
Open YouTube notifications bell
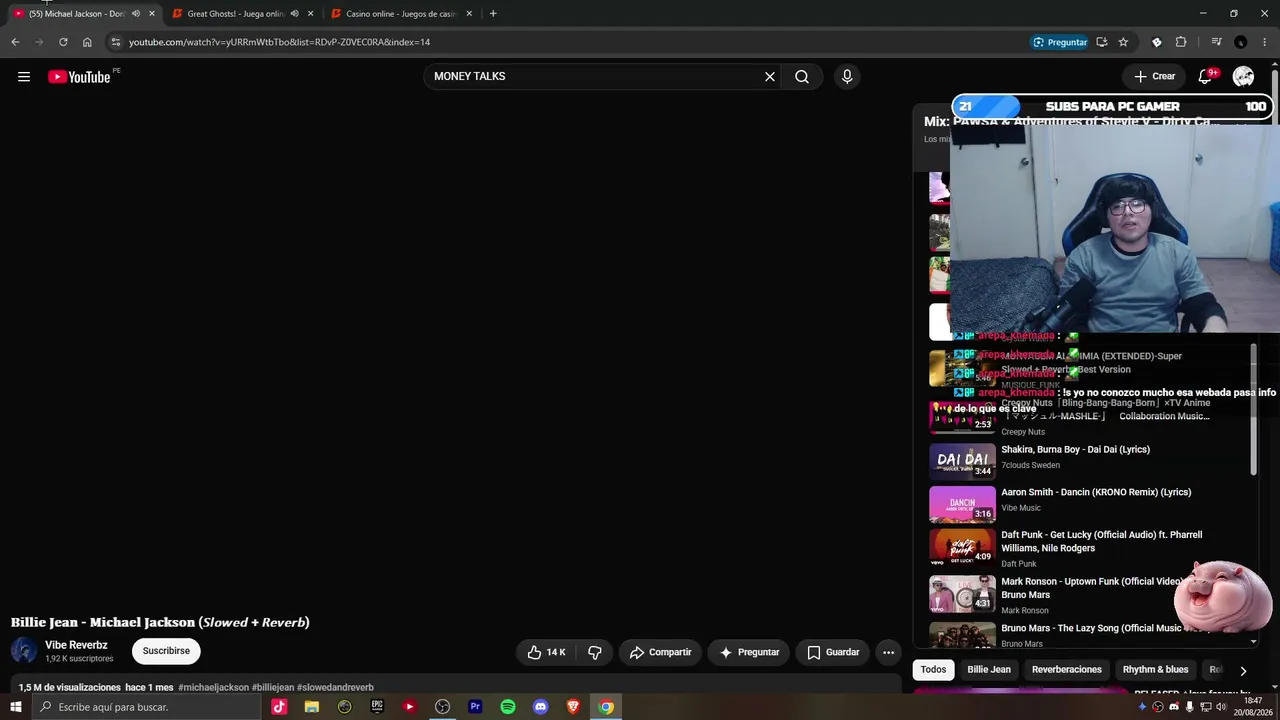tap(1205, 77)
